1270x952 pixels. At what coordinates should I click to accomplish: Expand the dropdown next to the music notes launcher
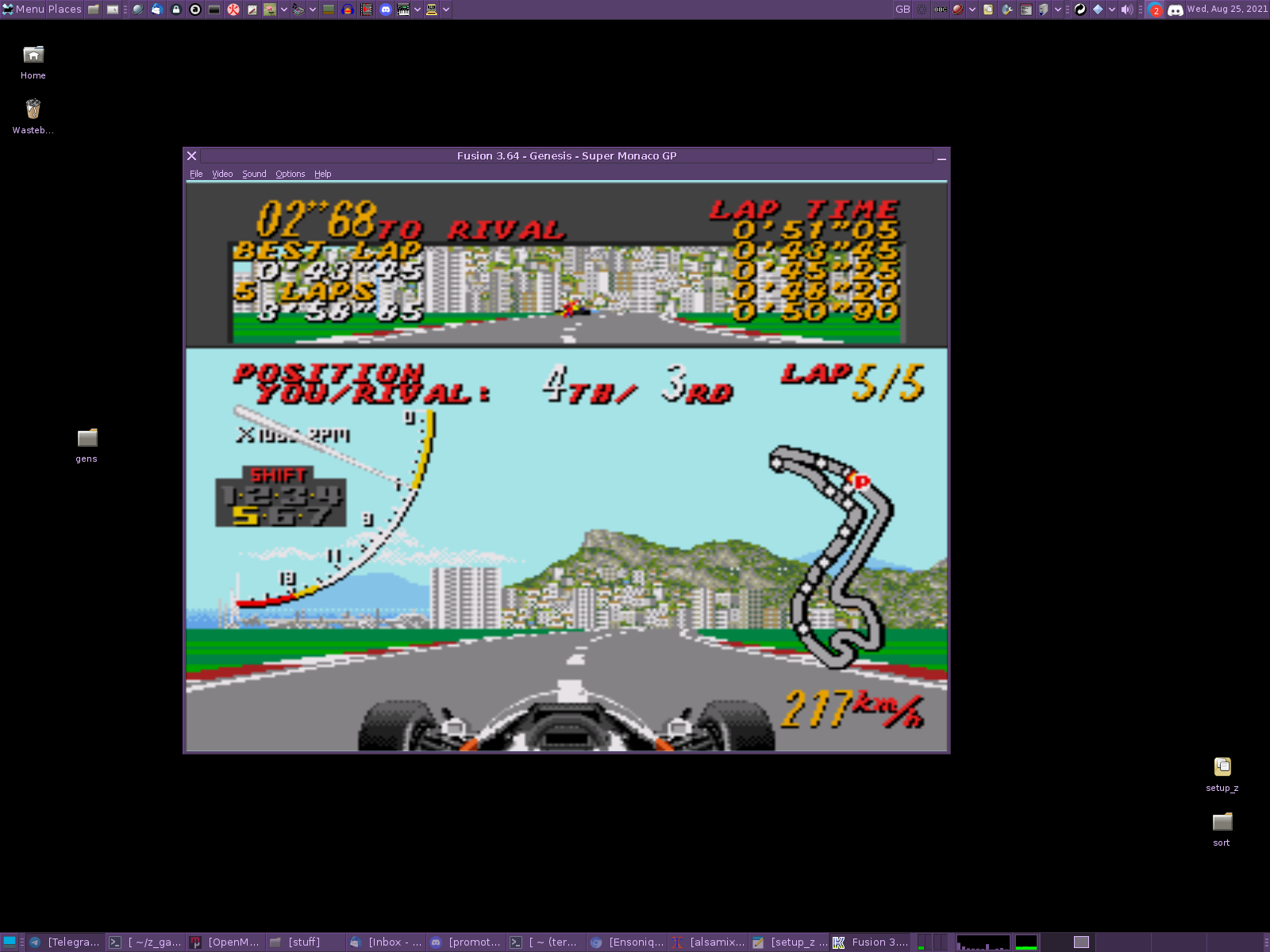click(313, 10)
